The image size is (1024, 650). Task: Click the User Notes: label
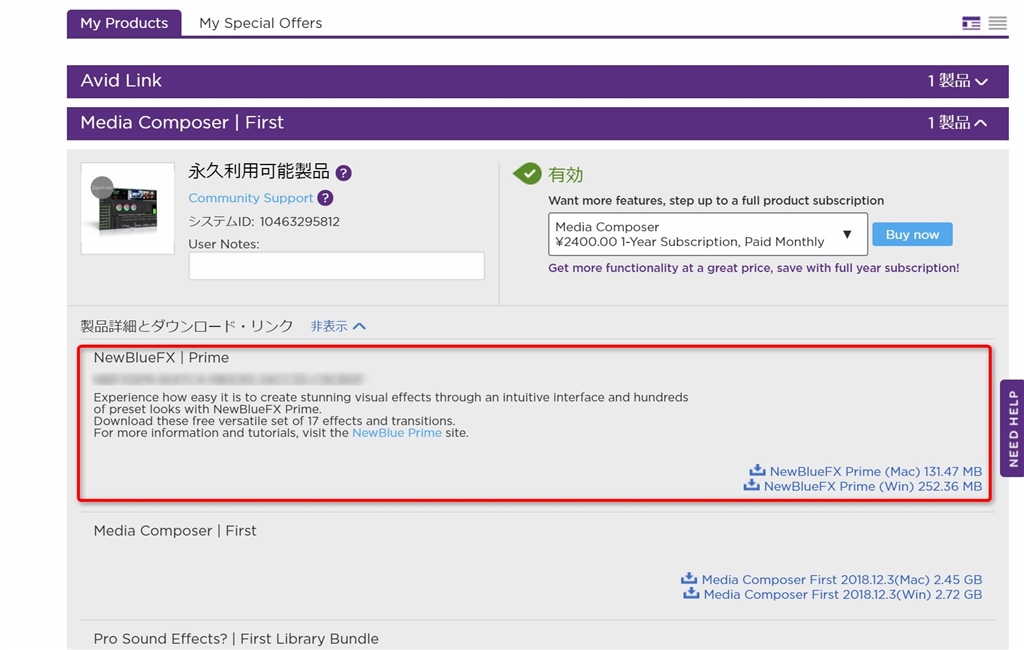click(x=224, y=244)
